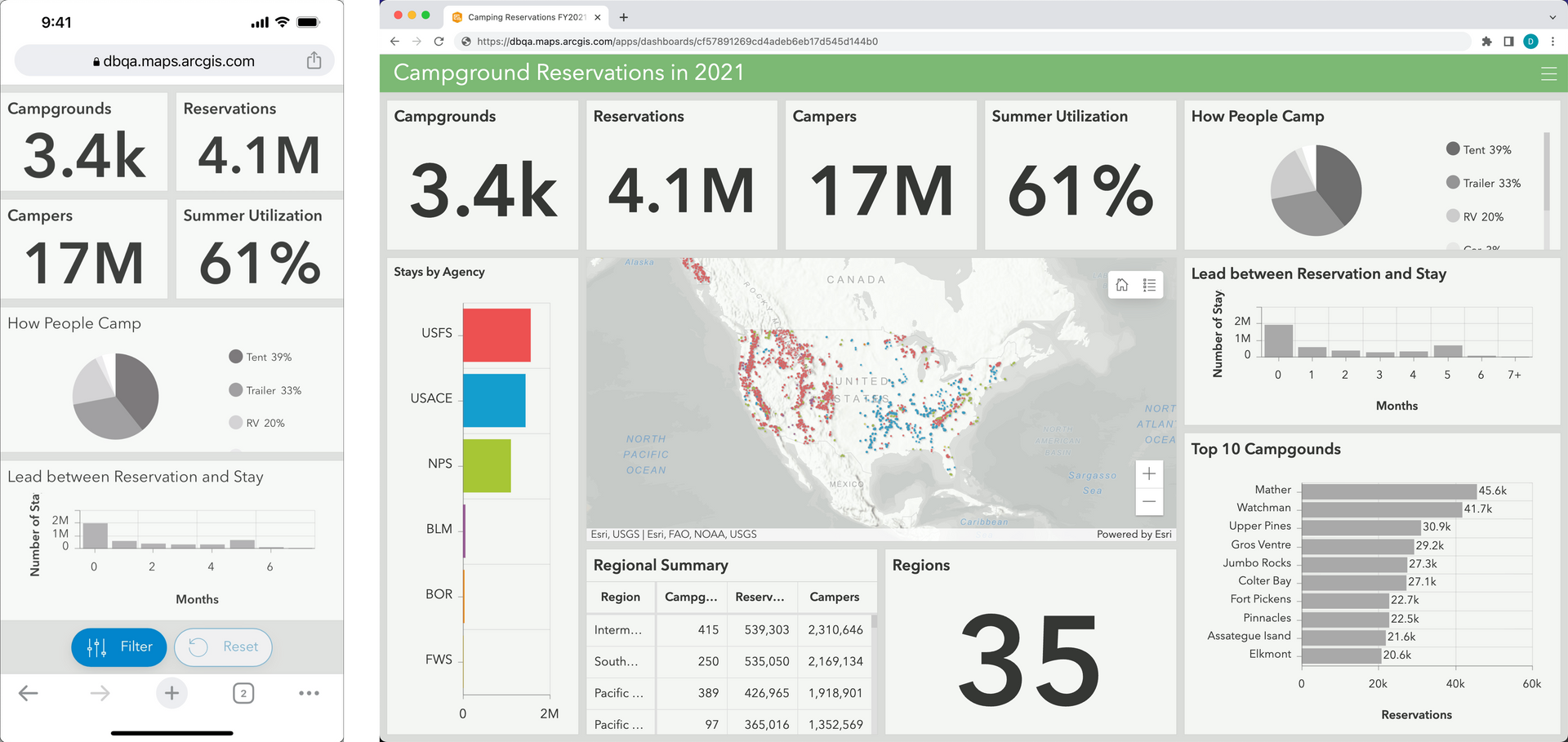1568x742 pixels.
Task: Toggle Tent 39% legend item on desktop
Action: 1478,149
